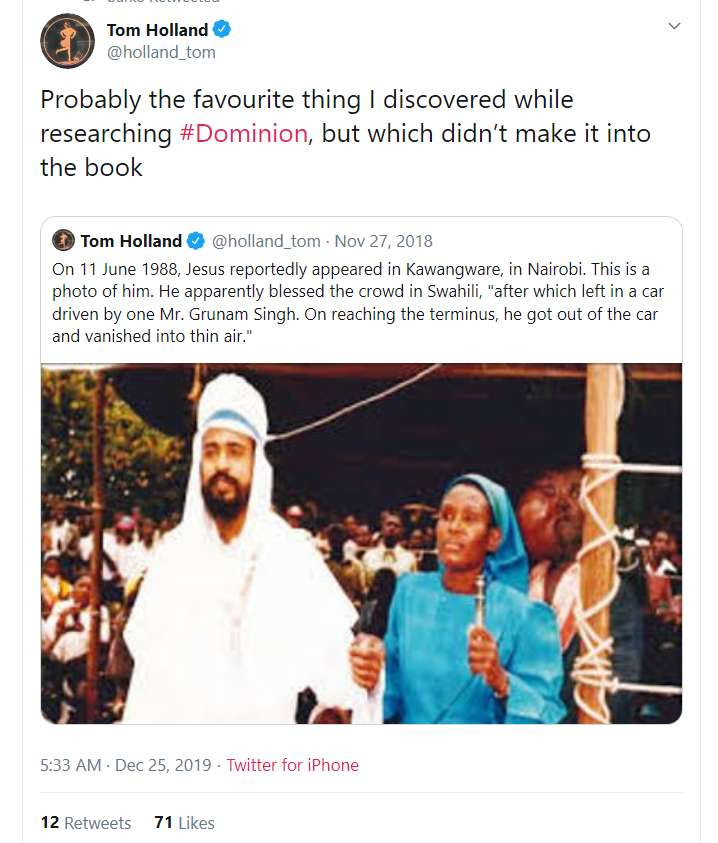Screen dimensions: 718x843
Task: View the 12 Retweets list
Action: coord(86,823)
